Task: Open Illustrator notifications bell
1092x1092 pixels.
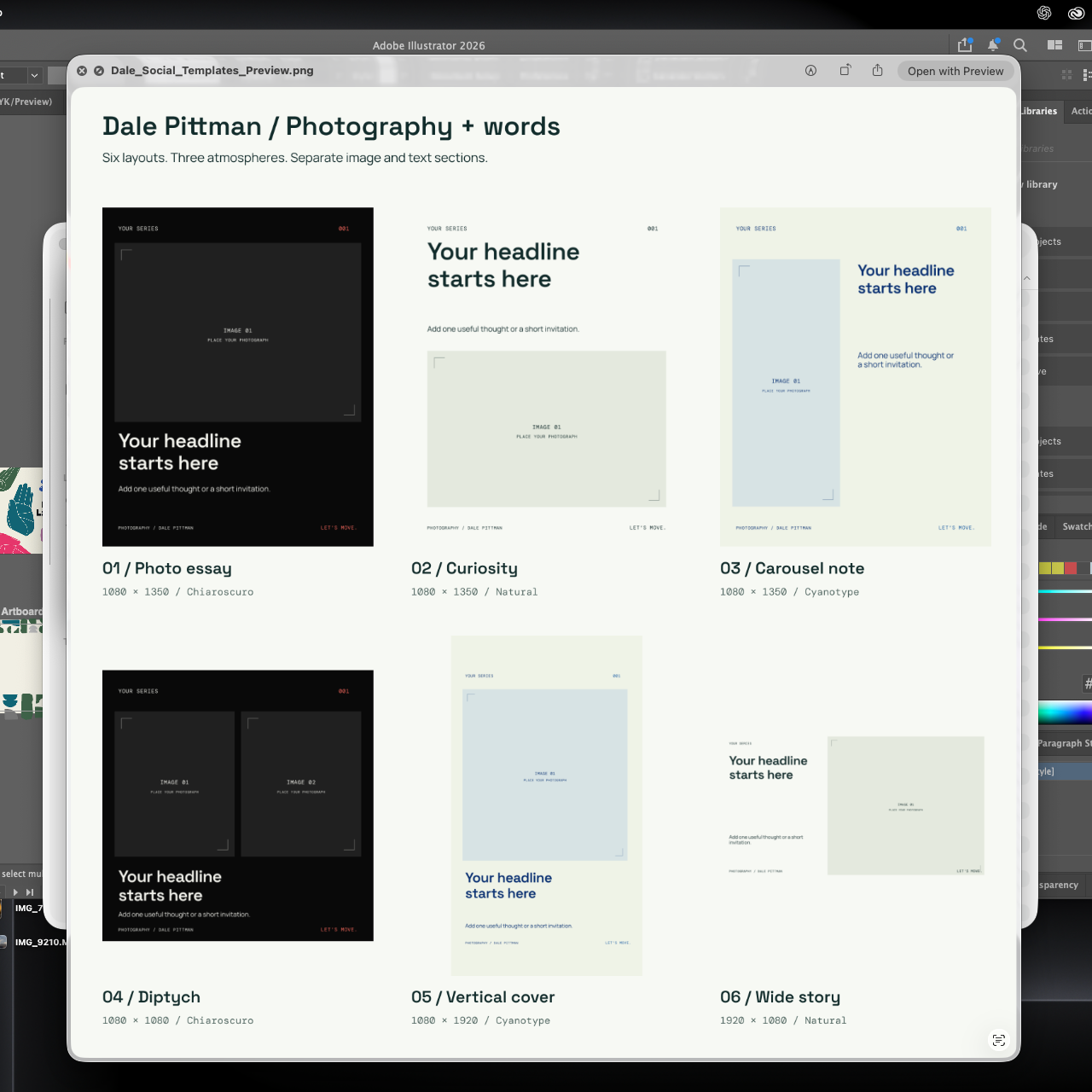Action: [x=993, y=45]
